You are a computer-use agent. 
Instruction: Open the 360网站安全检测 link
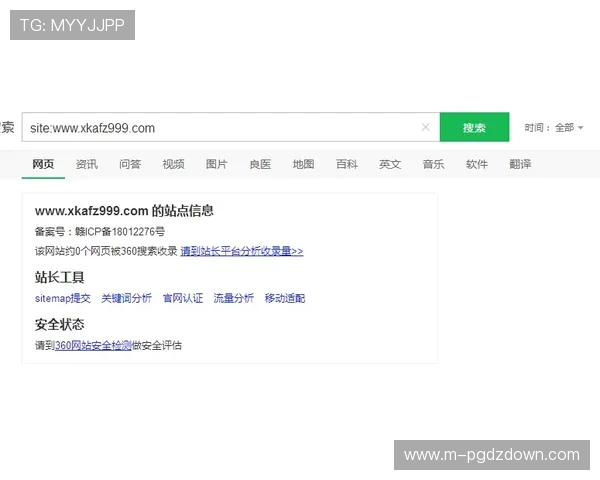(x=93, y=345)
